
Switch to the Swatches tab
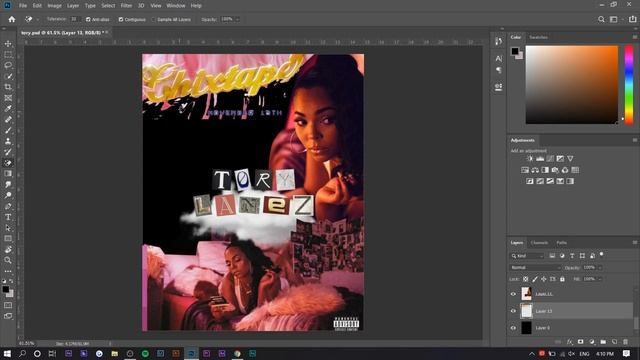tap(538, 37)
